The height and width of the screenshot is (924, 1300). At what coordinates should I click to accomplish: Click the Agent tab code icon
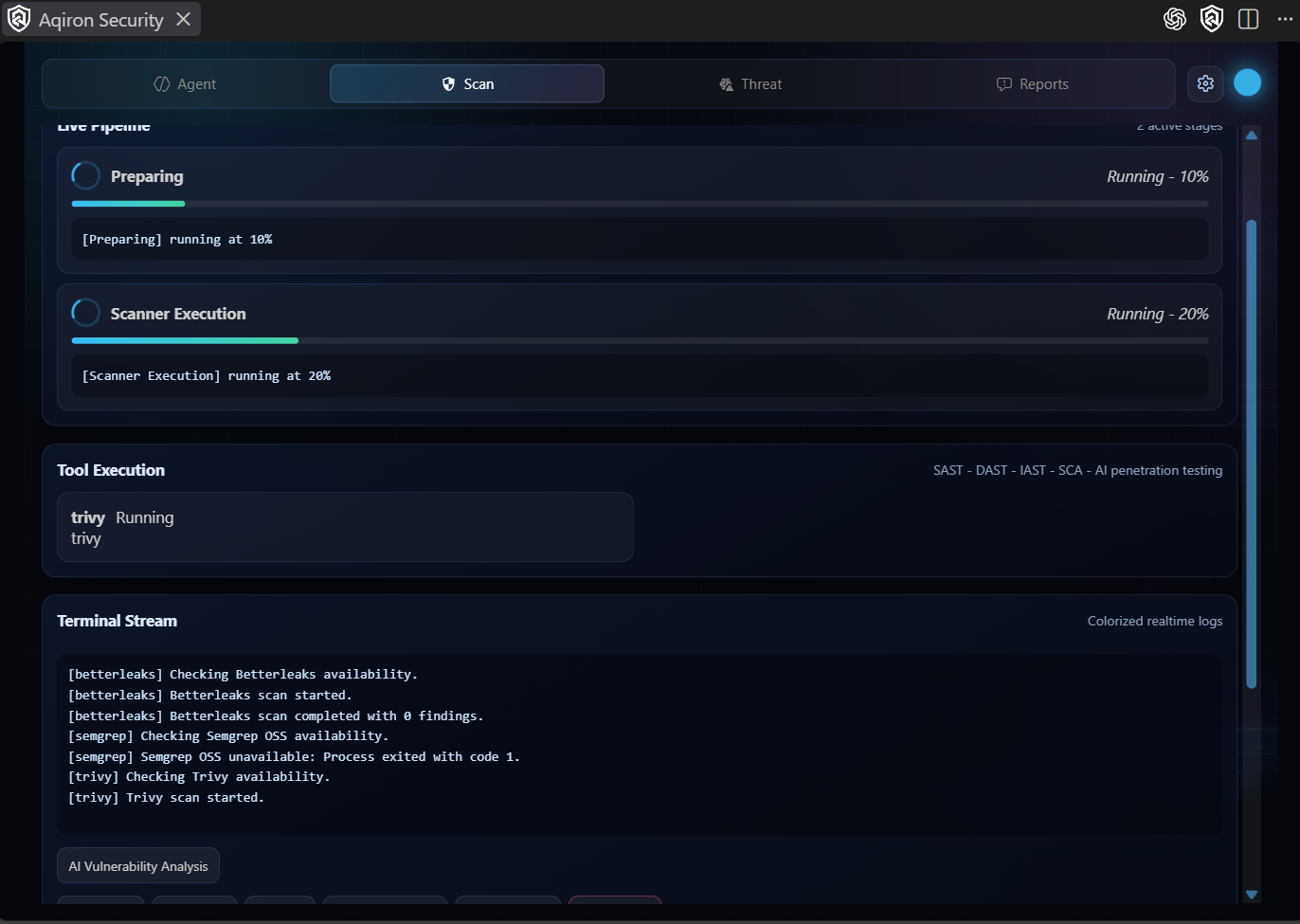[162, 84]
